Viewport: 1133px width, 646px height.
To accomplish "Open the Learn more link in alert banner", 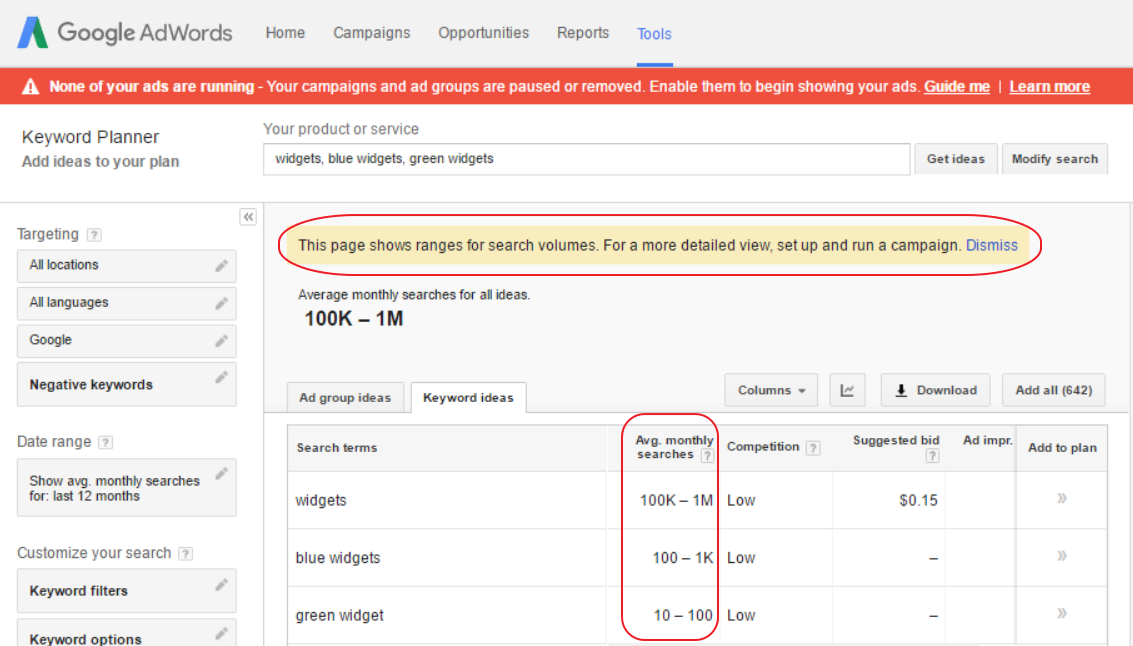I will point(1049,86).
